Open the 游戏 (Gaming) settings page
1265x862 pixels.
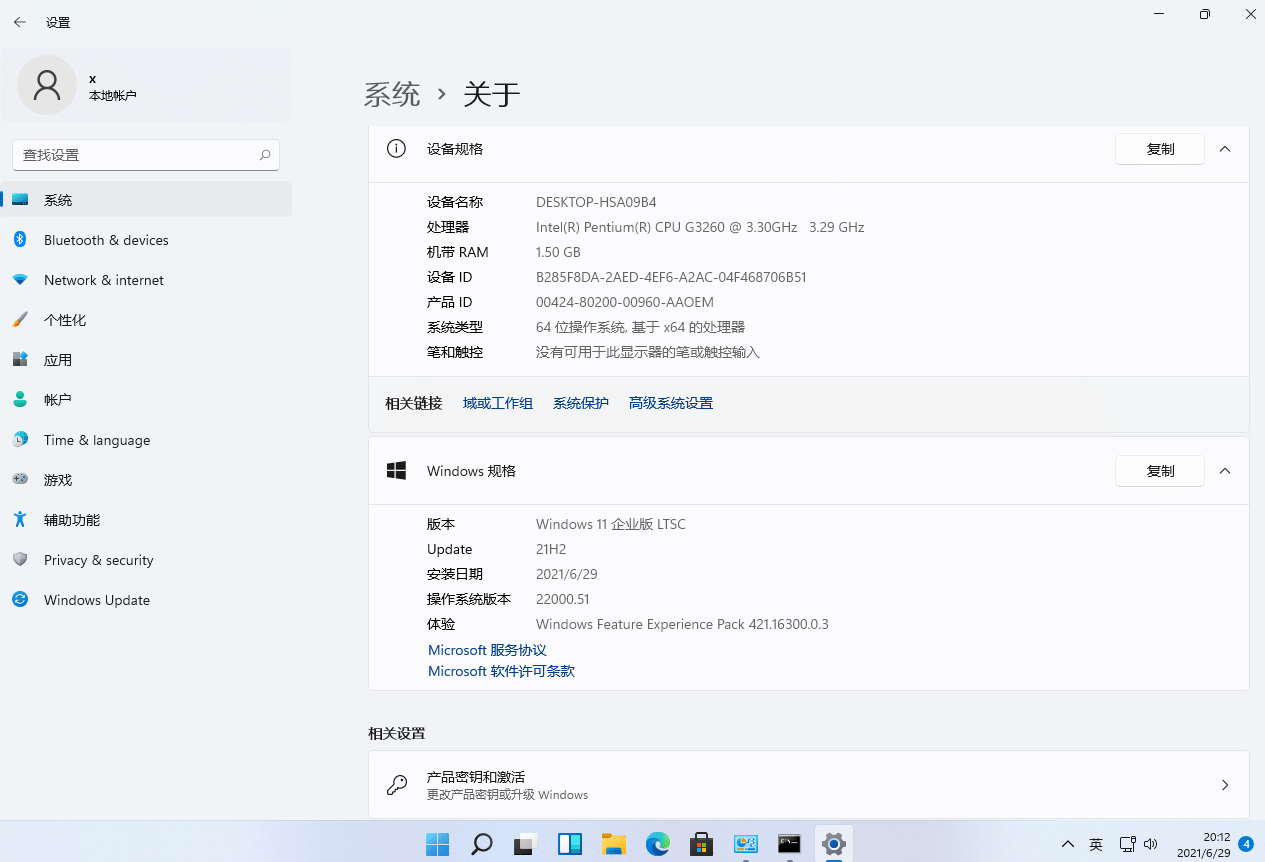click(x=57, y=480)
